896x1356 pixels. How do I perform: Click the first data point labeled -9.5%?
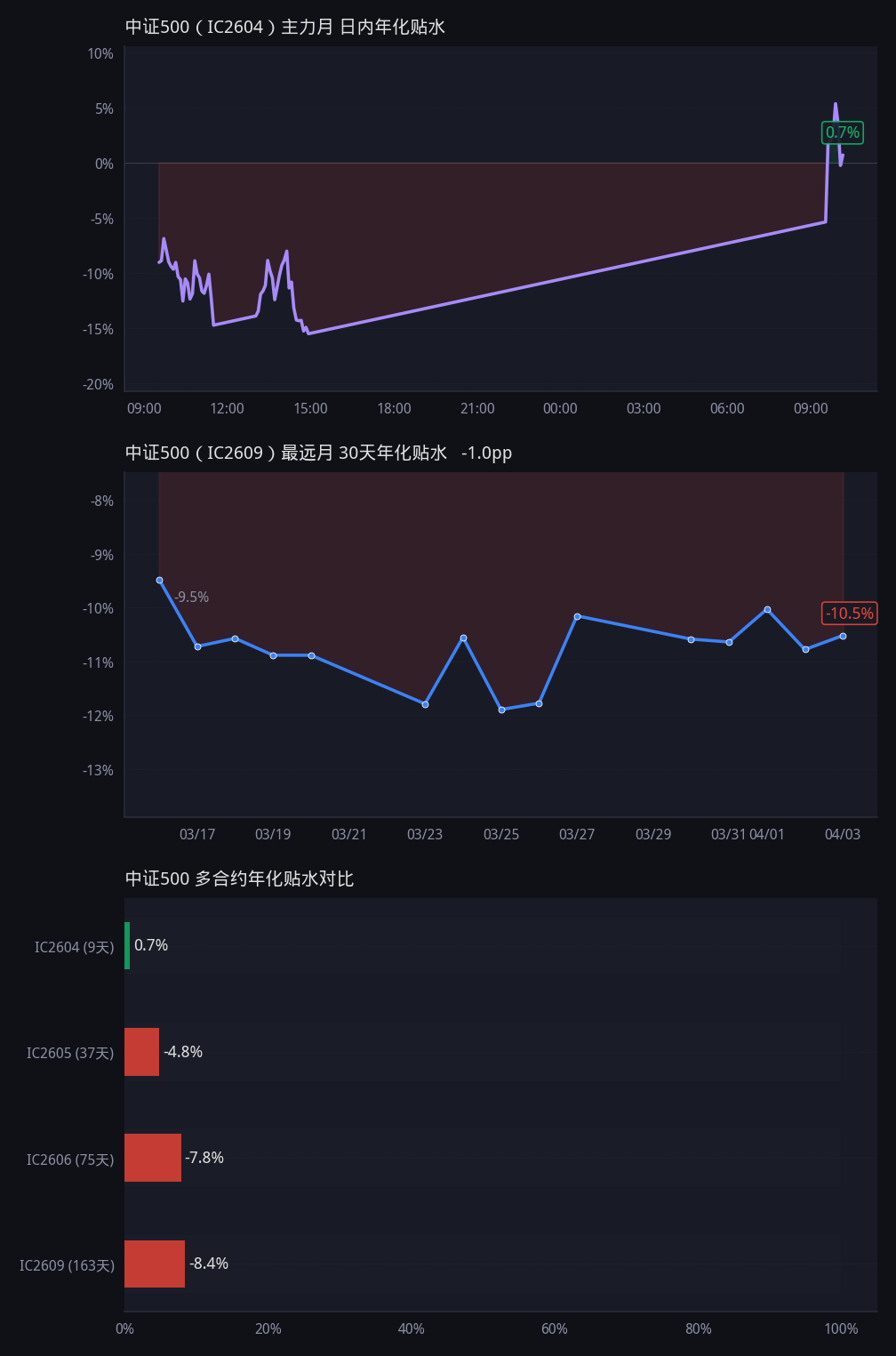[159, 580]
